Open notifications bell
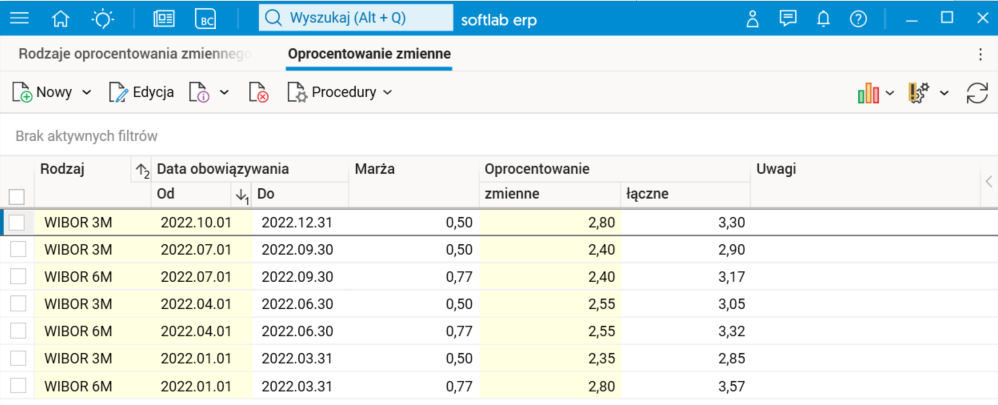998x405 pixels. point(824,18)
